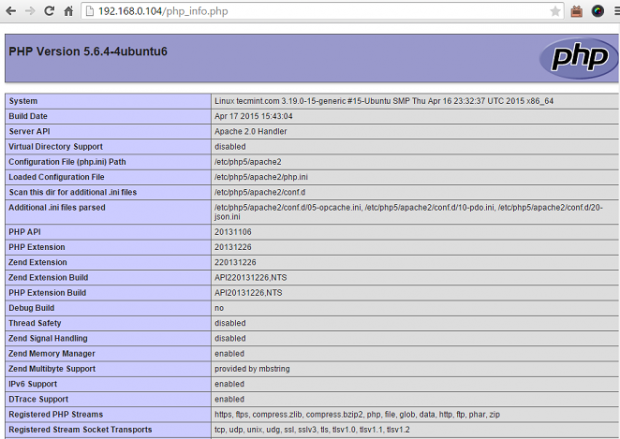Image resolution: width=620 pixels, height=439 pixels.
Task: Click the page icon in the address bar
Action: point(90,11)
